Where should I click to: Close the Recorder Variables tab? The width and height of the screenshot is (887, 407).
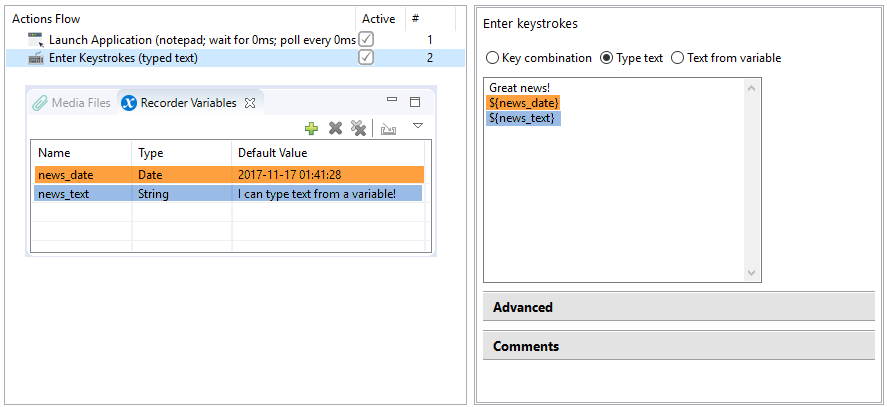249,103
